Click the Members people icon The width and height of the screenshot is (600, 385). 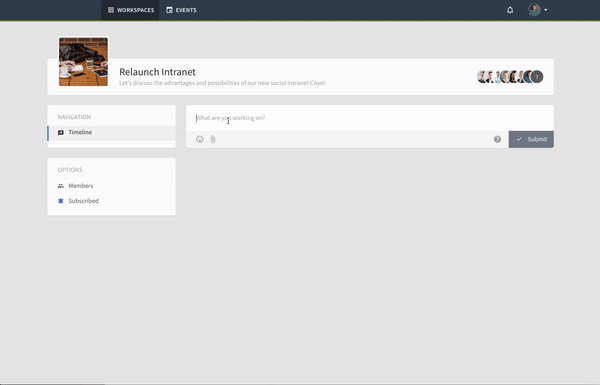pyautogui.click(x=60, y=186)
